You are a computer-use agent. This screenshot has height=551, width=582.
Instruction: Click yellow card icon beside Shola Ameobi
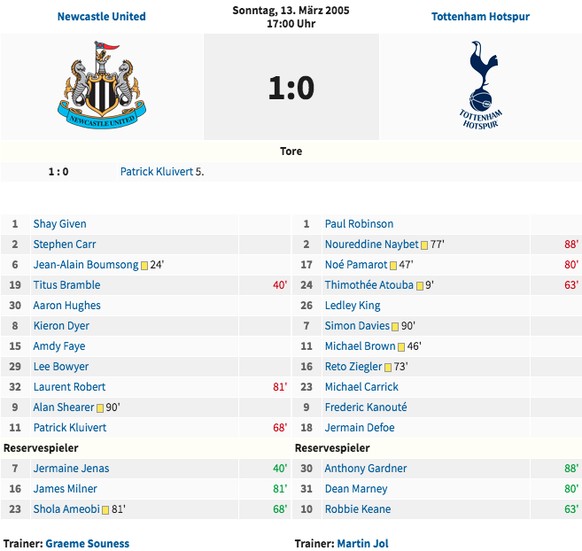pyautogui.click(x=105, y=510)
